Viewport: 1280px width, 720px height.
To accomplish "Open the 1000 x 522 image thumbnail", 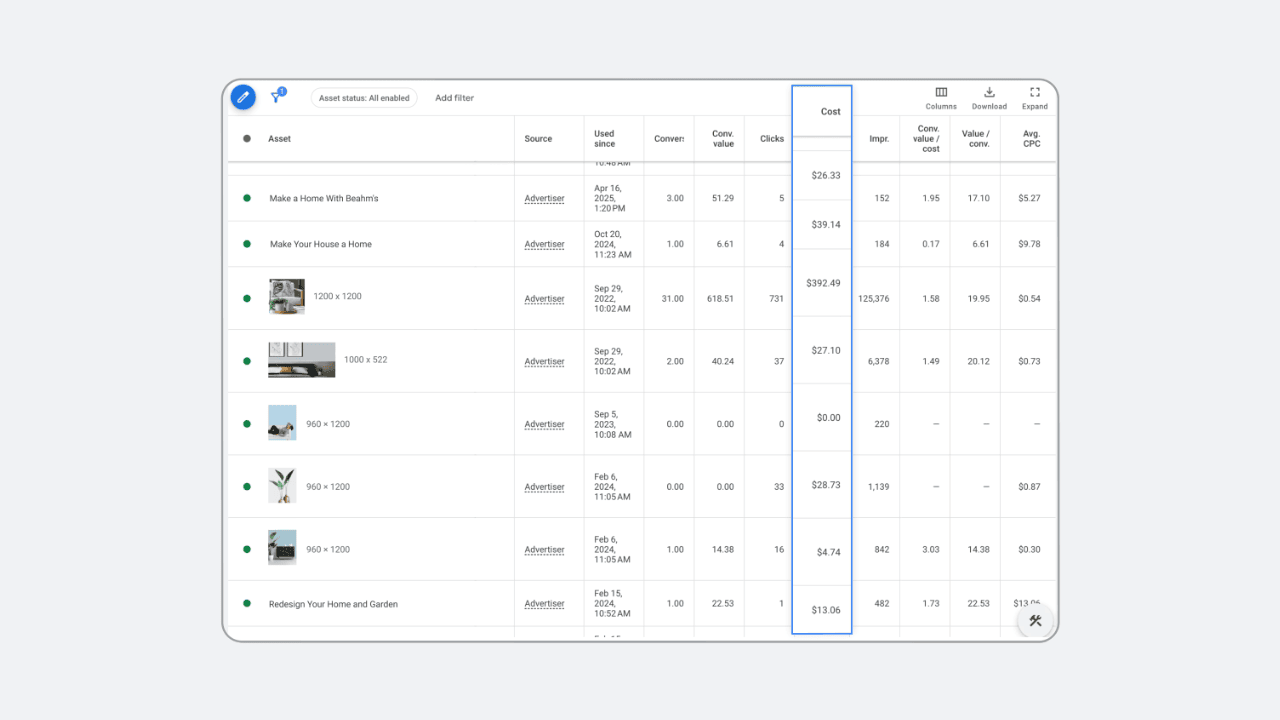I will point(301,360).
